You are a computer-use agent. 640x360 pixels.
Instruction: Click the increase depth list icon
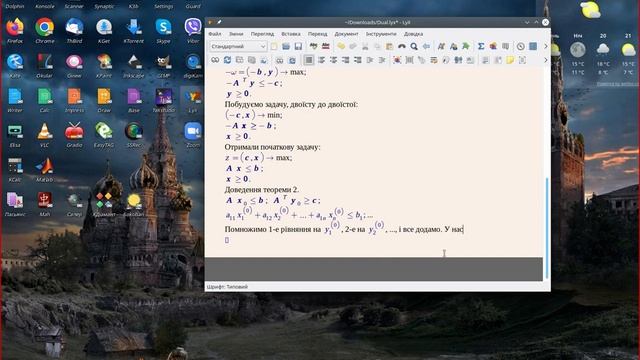pyautogui.click(x=370, y=60)
